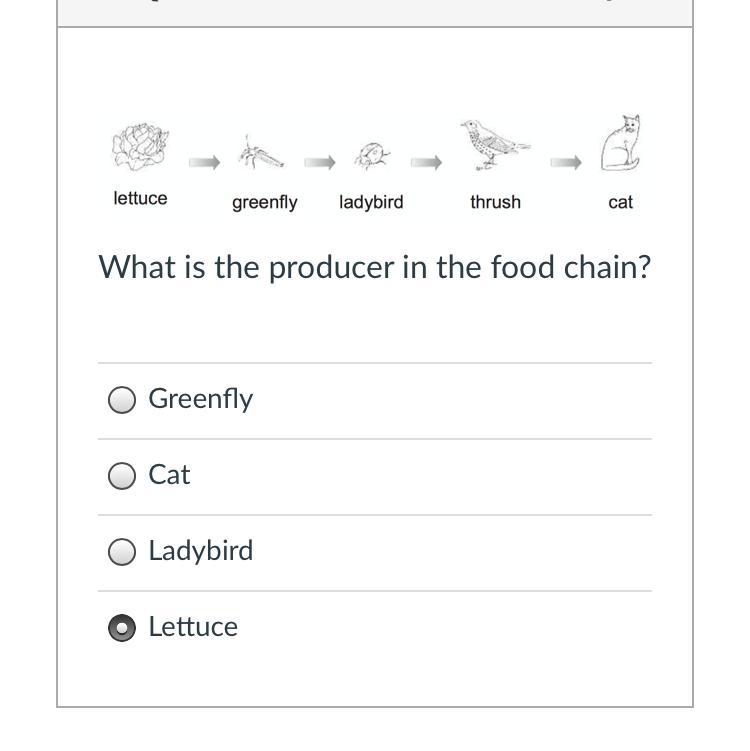The width and height of the screenshot is (750, 751).
Task: Click the ladybird beetle drawing
Action: [372, 156]
